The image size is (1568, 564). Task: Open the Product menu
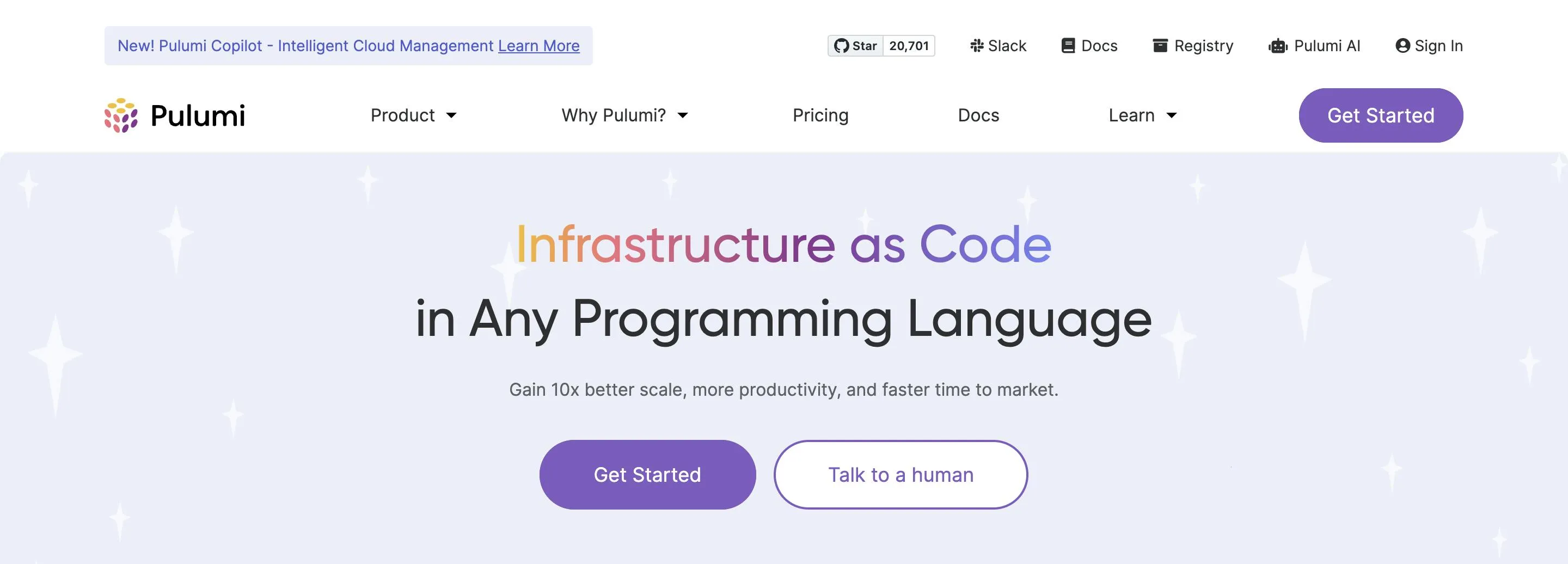[413, 115]
